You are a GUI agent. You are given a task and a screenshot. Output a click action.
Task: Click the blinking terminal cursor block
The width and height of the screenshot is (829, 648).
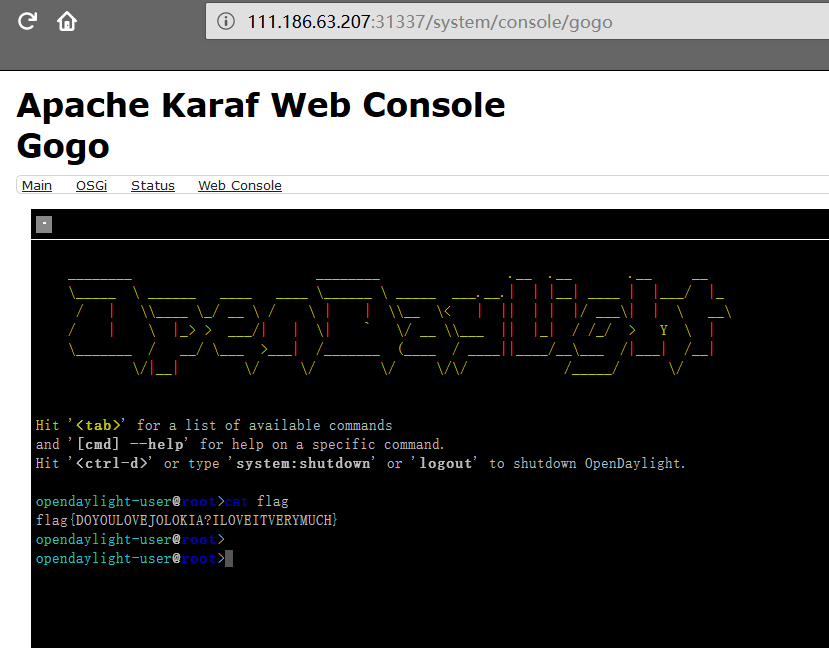229,558
